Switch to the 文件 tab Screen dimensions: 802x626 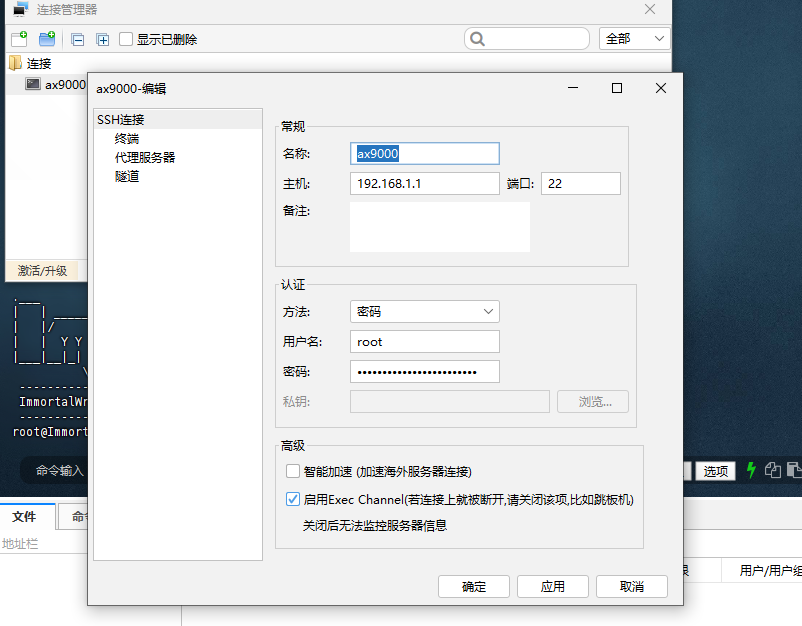pyautogui.click(x=25, y=519)
